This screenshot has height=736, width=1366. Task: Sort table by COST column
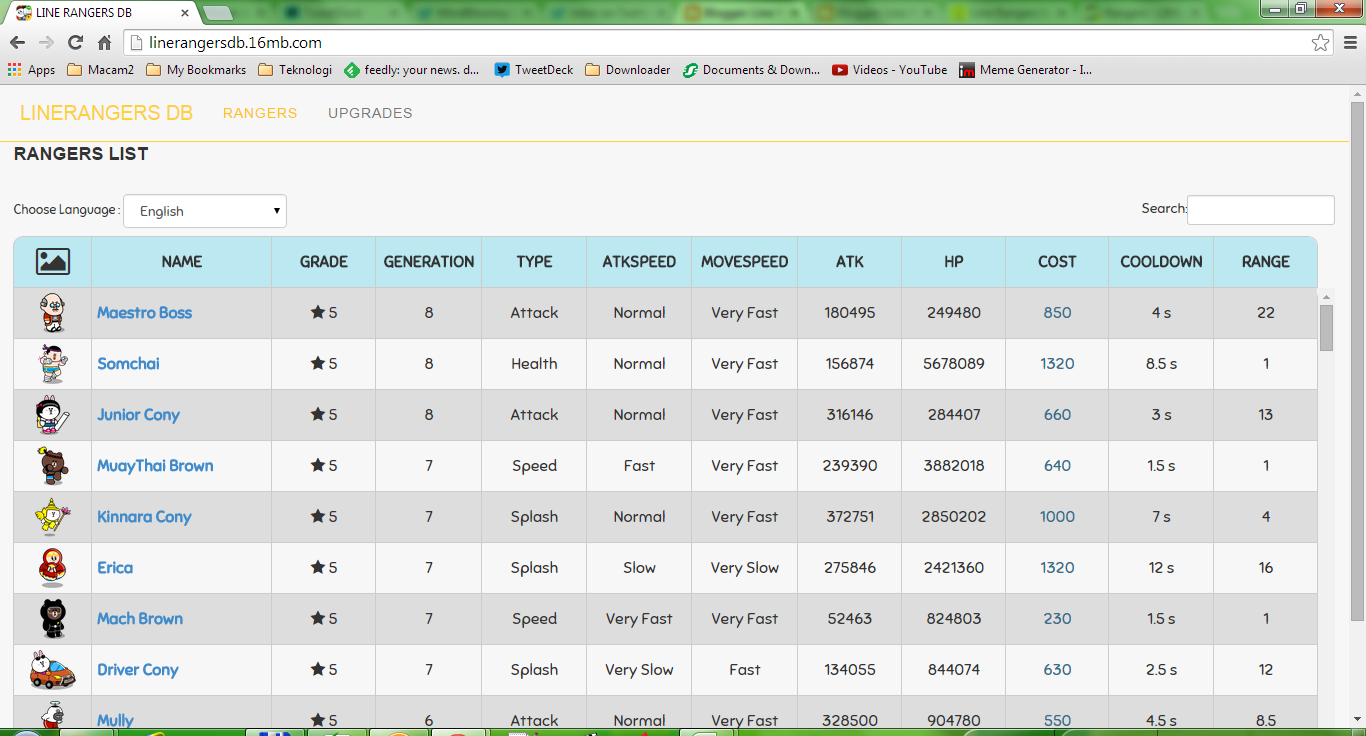1057,262
